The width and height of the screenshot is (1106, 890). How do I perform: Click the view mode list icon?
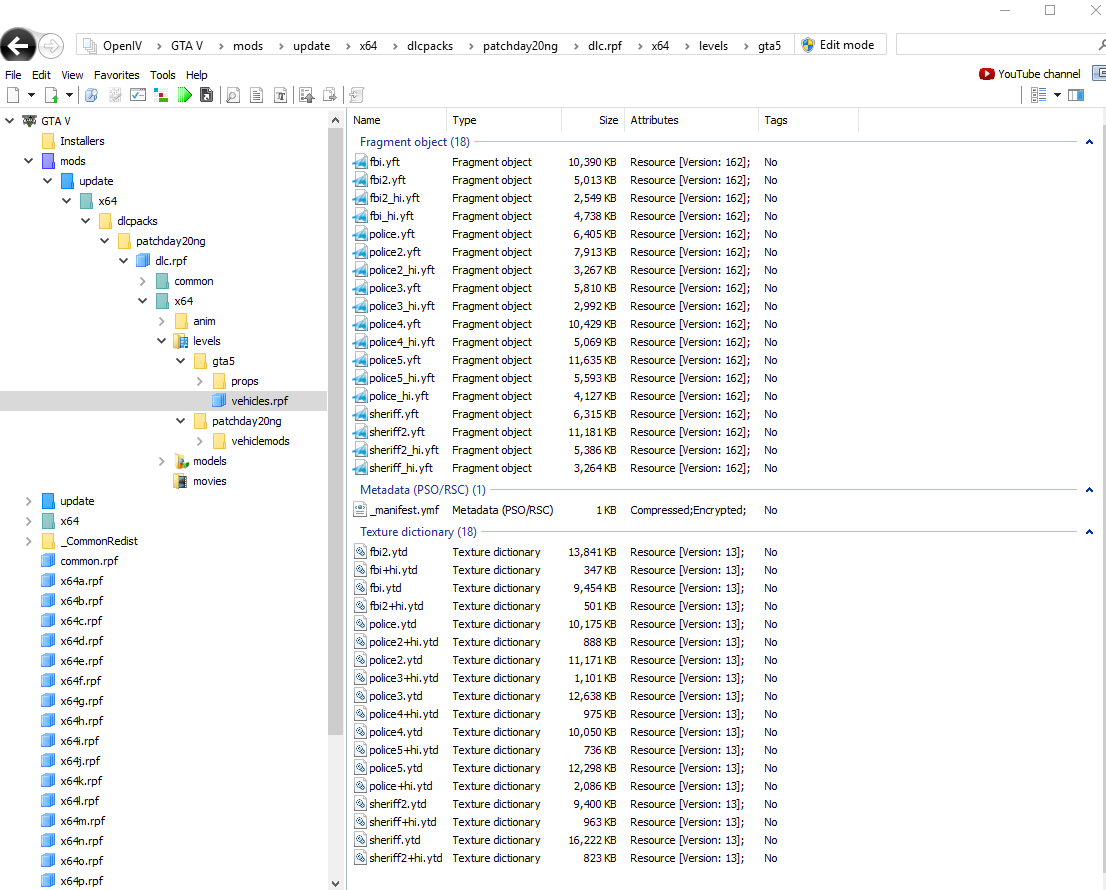[1038, 95]
